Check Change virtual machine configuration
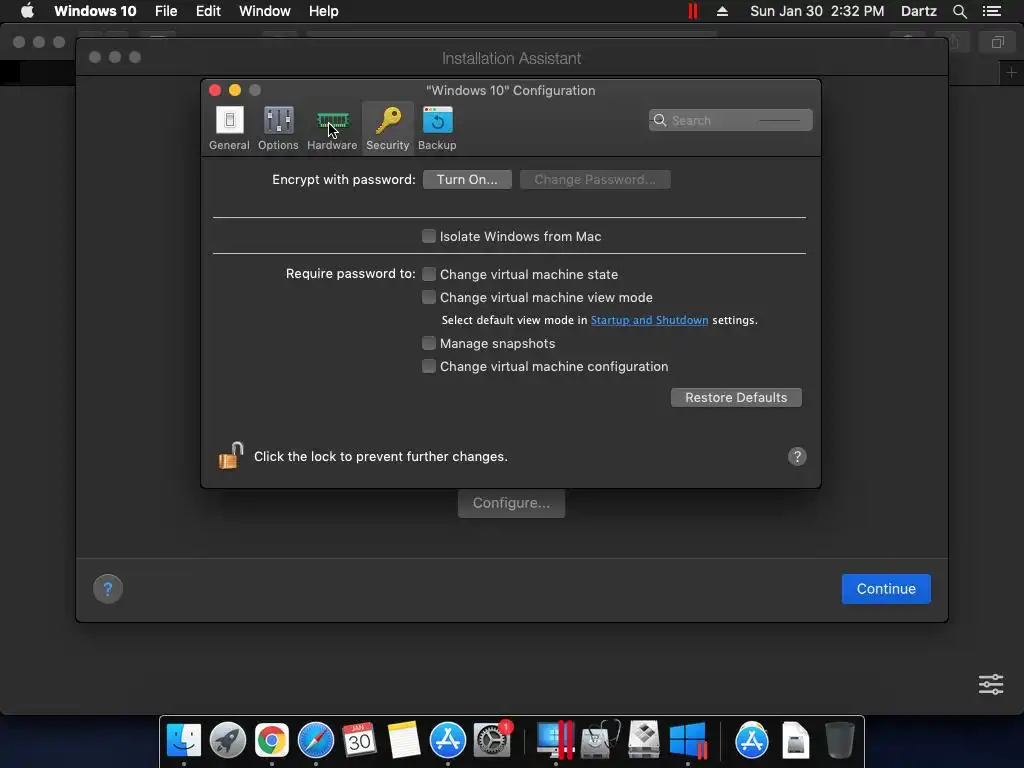The image size is (1024, 768). click(x=429, y=366)
